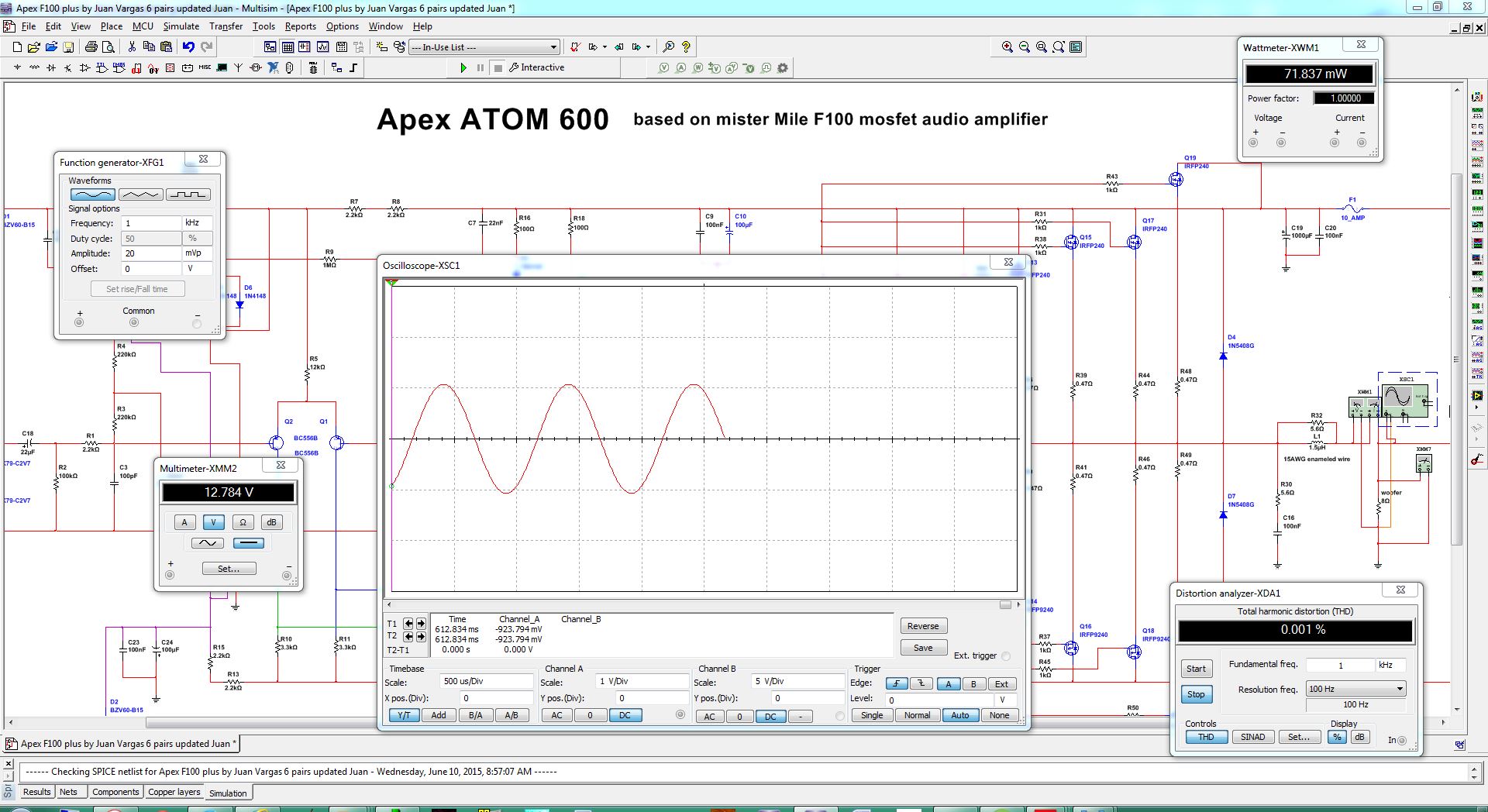The image size is (1488, 812).
Task: Open amplitude unit mVp dropdown
Action: tap(197, 253)
